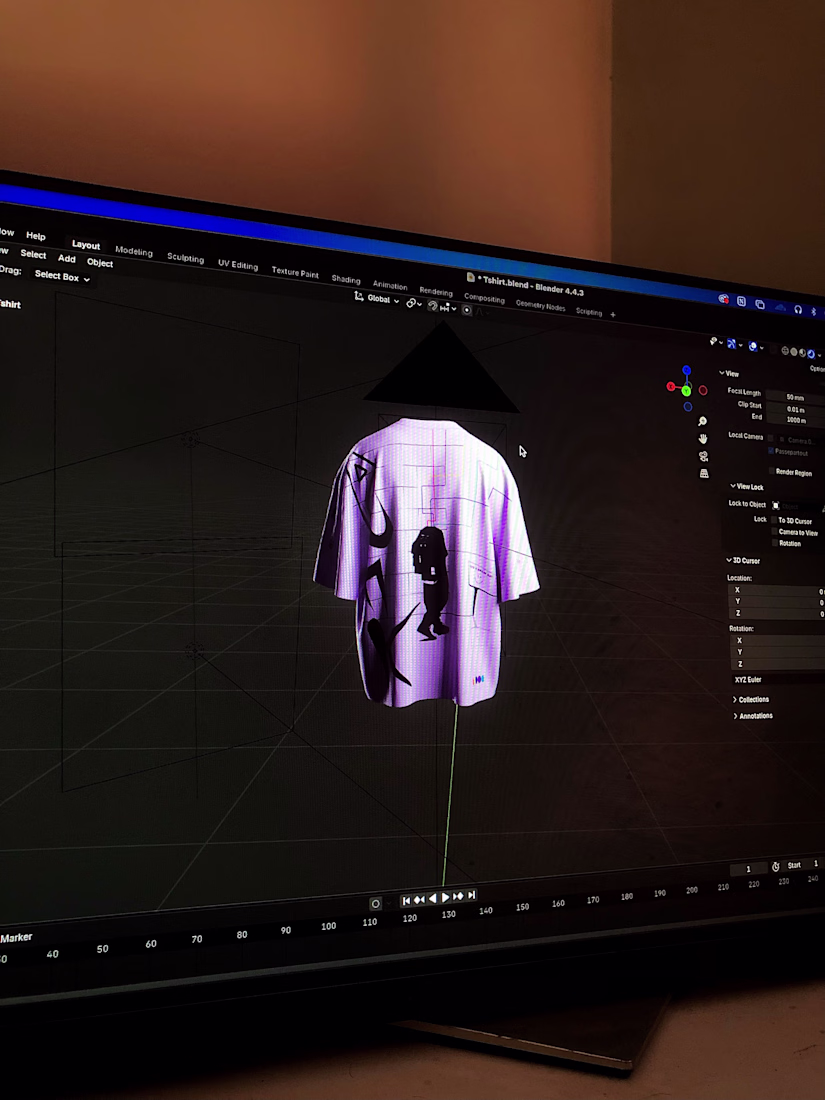Viewport: 825px width, 1100px height.
Task: Click the zoom magnifier icon in viewport
Action: 702,421
